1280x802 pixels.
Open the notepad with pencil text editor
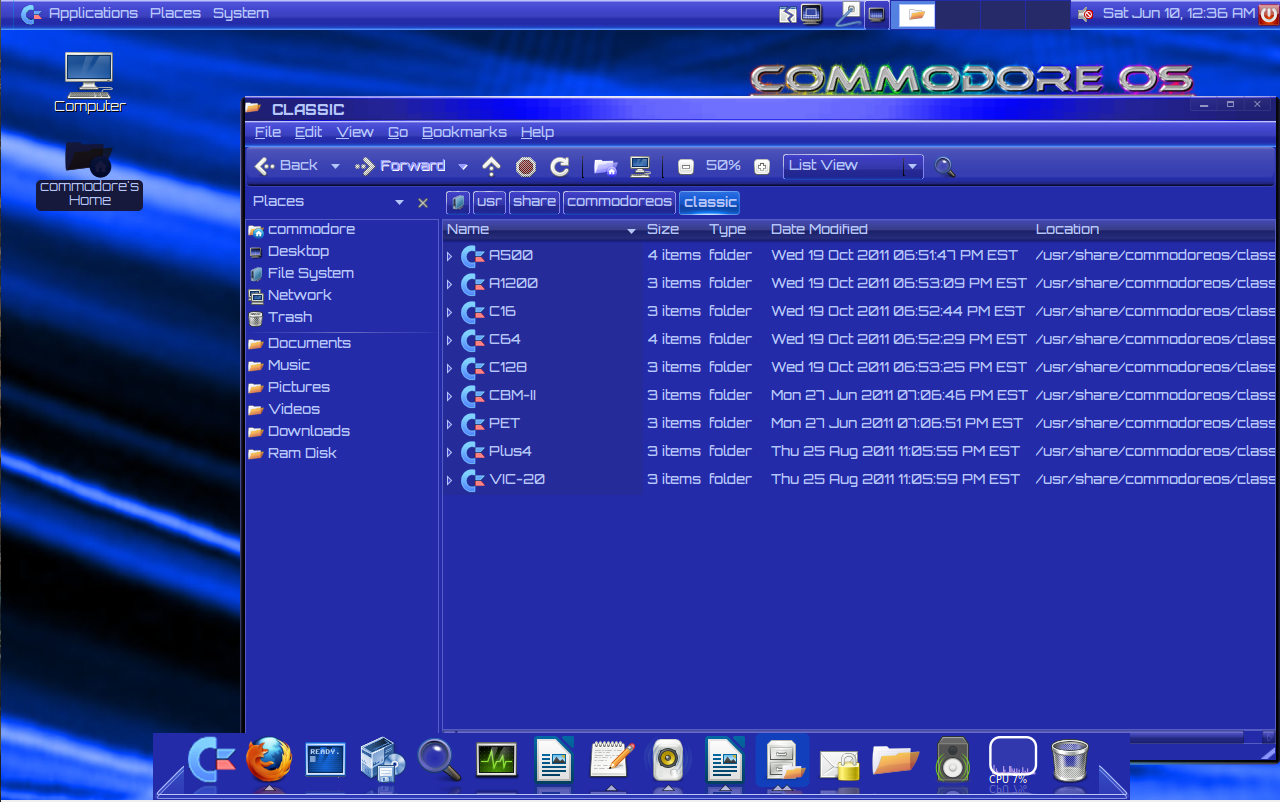coord(612,760)
